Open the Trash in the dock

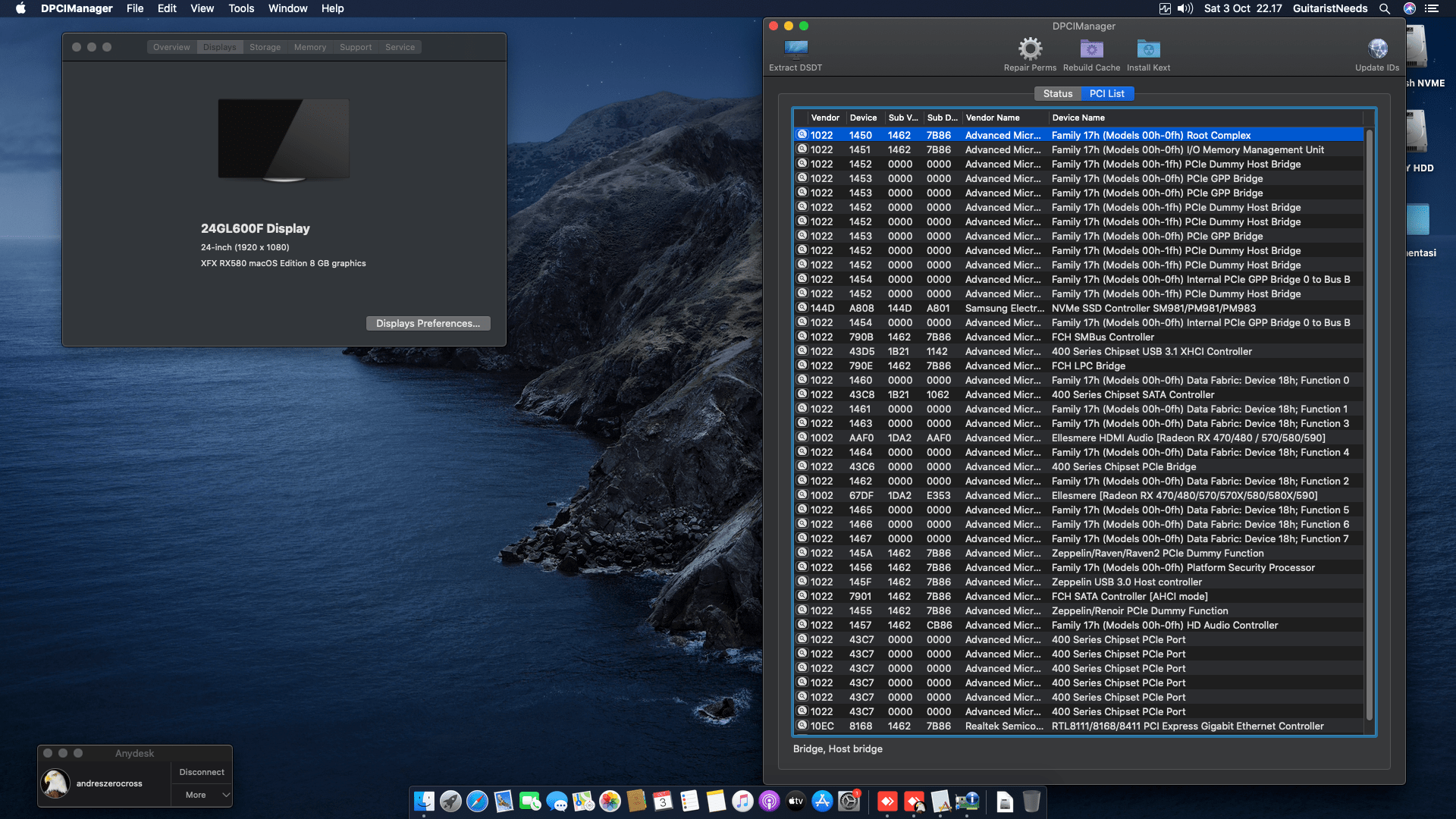[1031, 801]
